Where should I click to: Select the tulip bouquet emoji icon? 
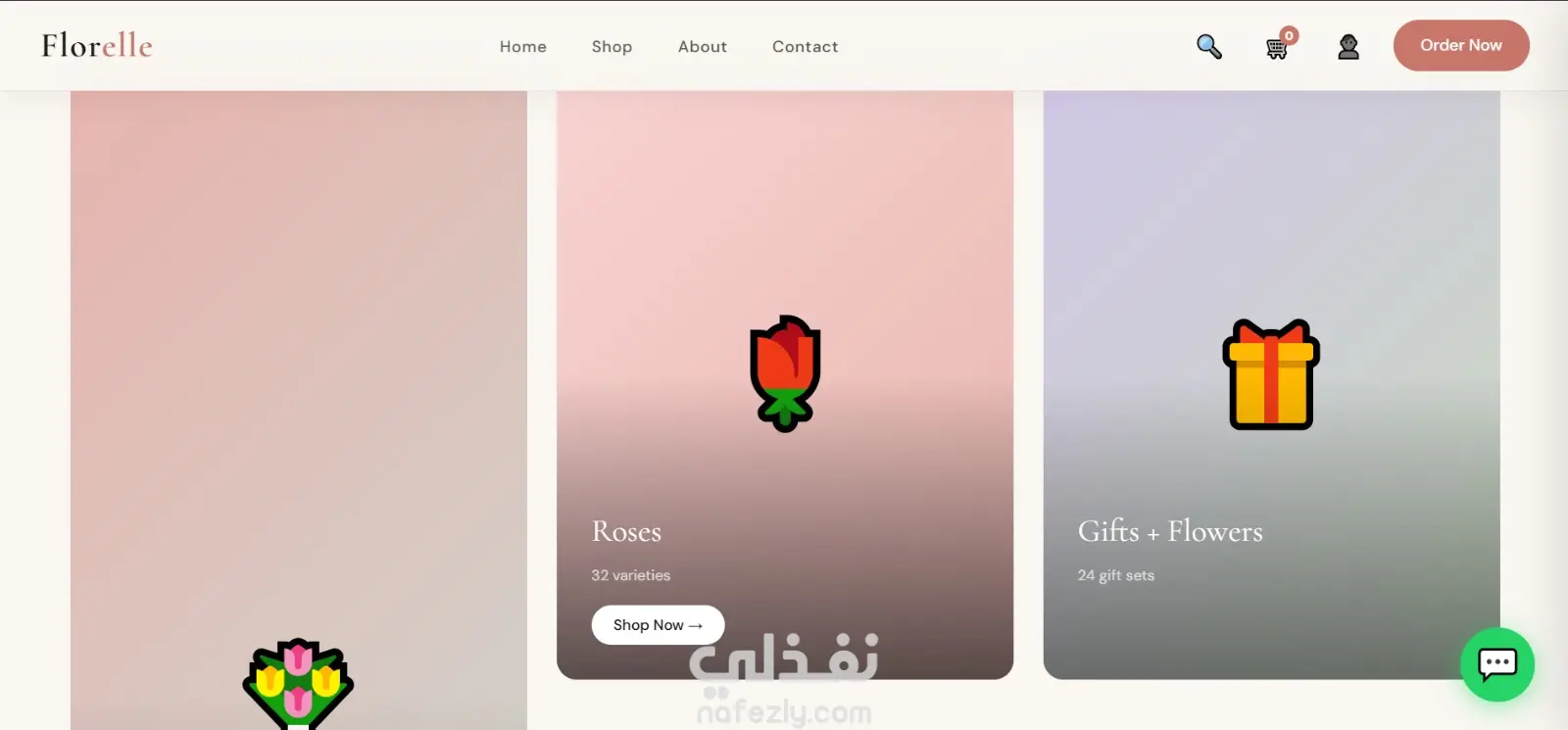coord(298,684)
